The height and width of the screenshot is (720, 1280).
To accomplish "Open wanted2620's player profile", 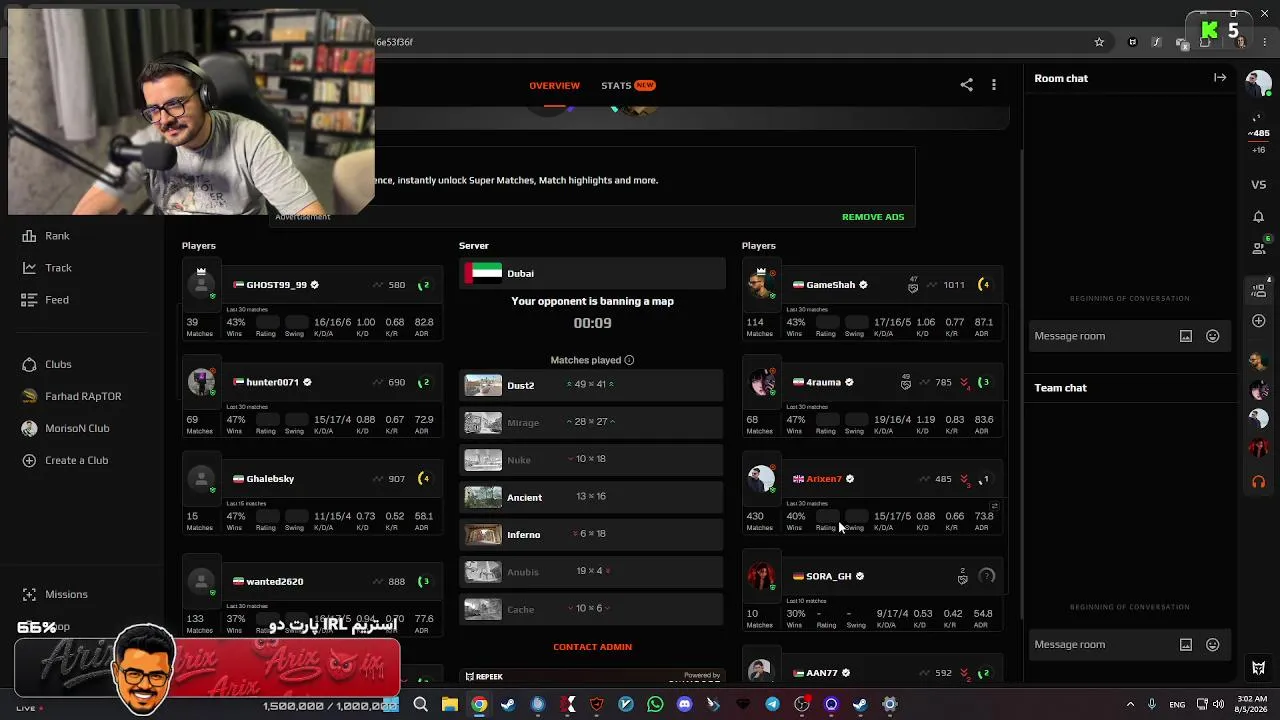I will point(274,582).
